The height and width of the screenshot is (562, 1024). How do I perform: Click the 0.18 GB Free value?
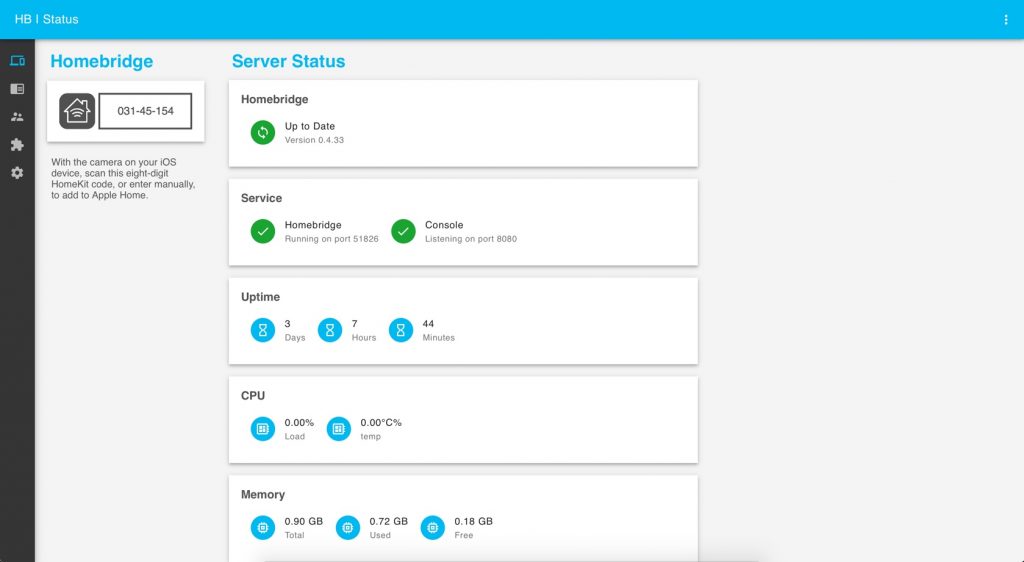point(473,521)
